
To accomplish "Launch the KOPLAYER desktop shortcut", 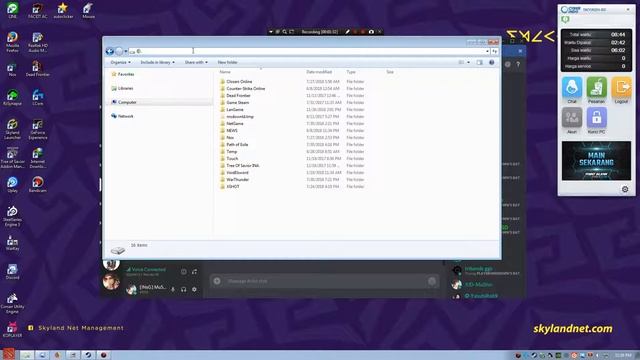I will (12, 329).
